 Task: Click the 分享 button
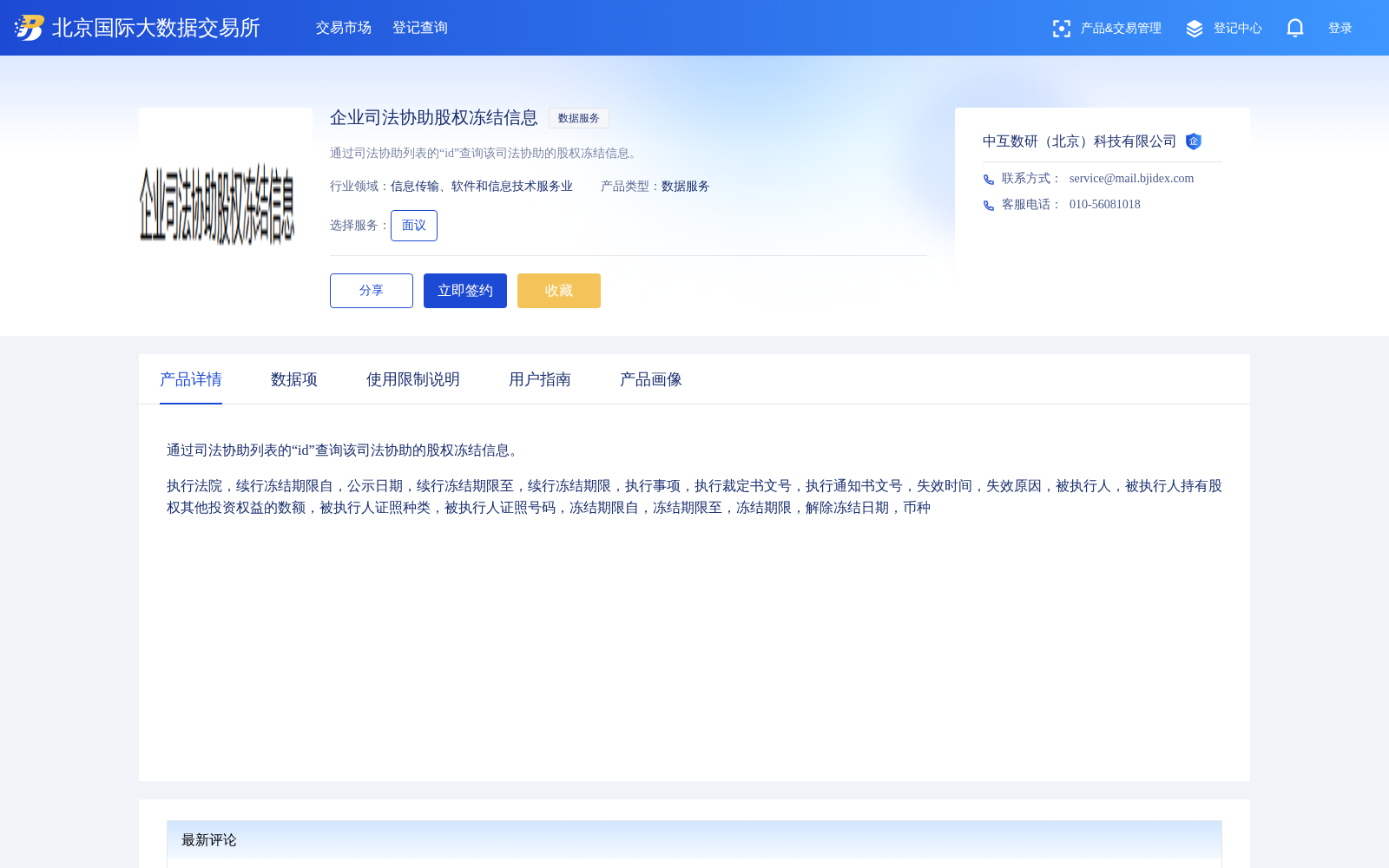pos(372,291)
